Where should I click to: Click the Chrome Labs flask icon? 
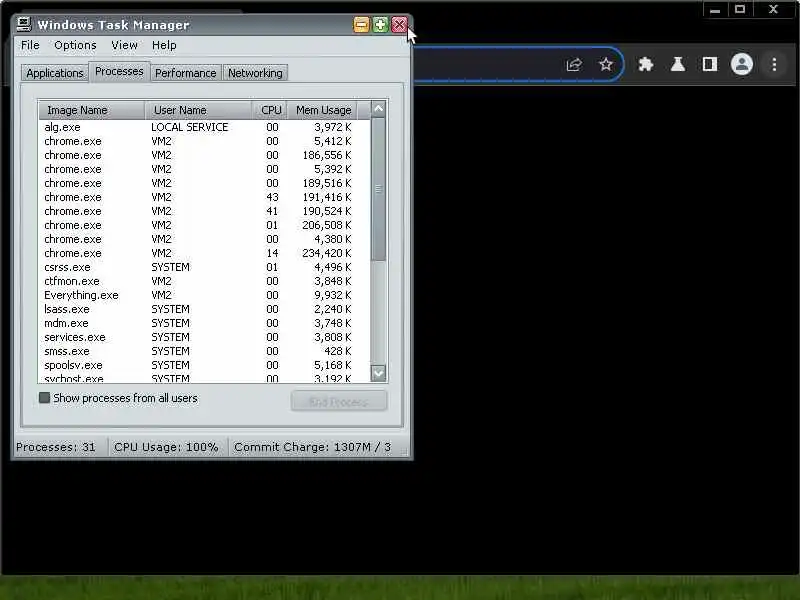coord(678,64)
